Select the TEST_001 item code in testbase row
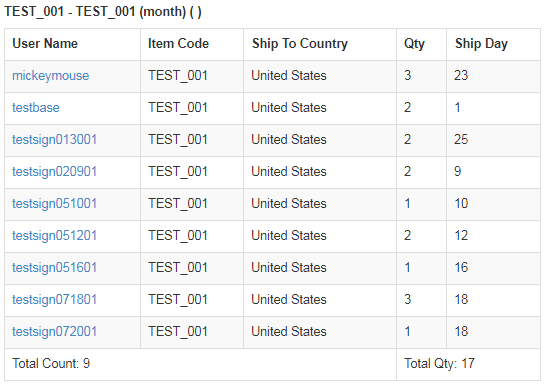545x384 pixels. (178, 108)
